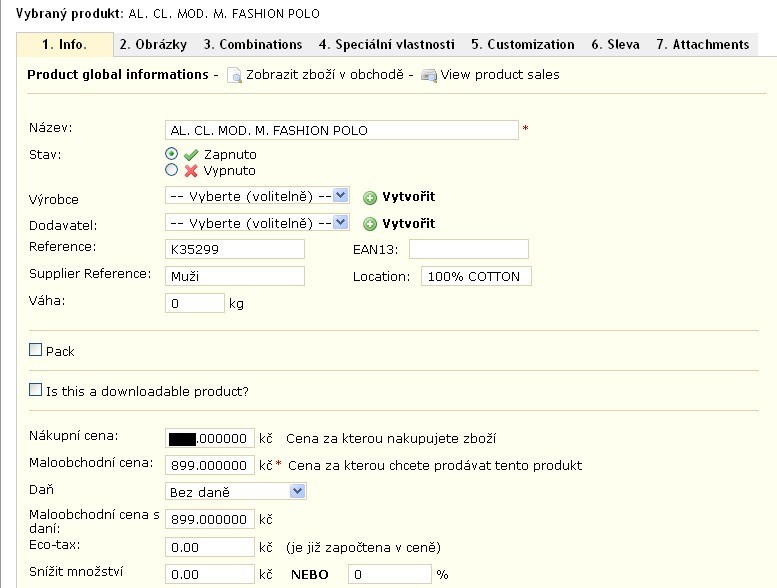Enable the Pack checkbox
This screenshot has height=588, width=777.
[x=36, y=350]
